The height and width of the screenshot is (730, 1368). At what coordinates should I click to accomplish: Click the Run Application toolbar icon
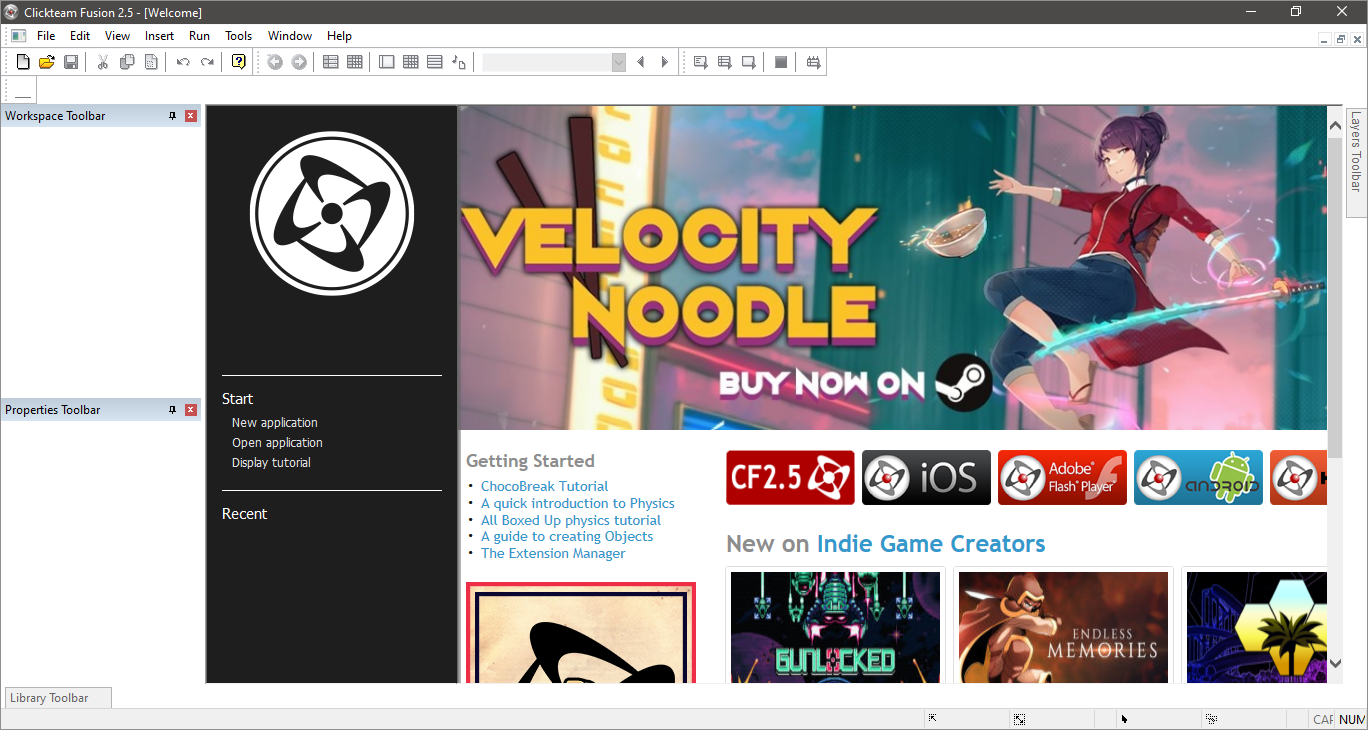click(x=725, y=62)
